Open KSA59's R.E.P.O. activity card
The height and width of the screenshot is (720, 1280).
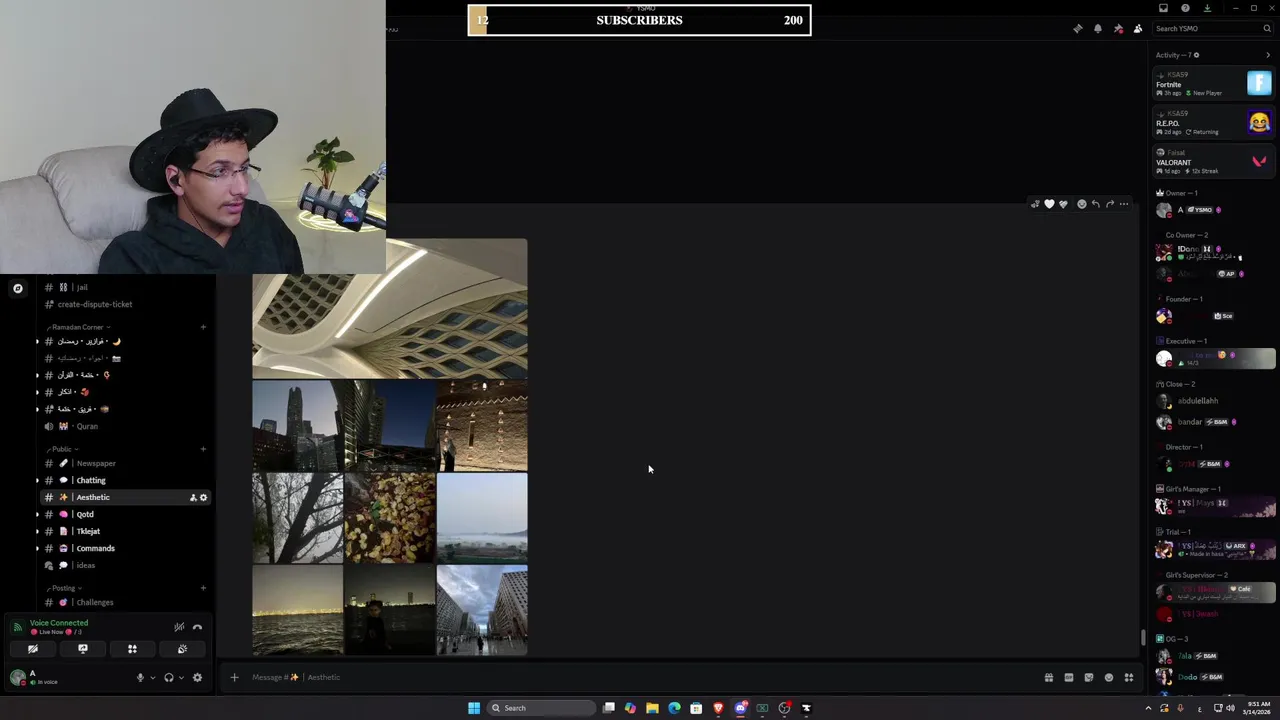click(1214, 123)
